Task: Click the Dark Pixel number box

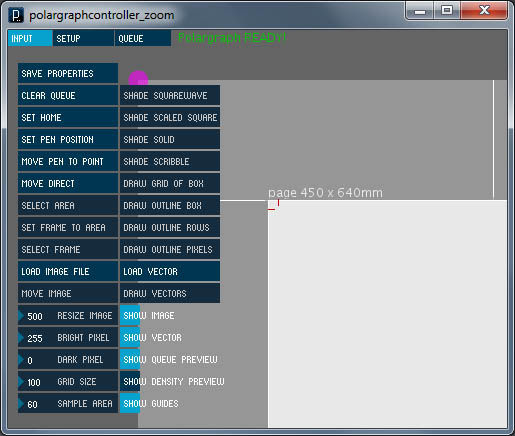Action: (68, 359)
